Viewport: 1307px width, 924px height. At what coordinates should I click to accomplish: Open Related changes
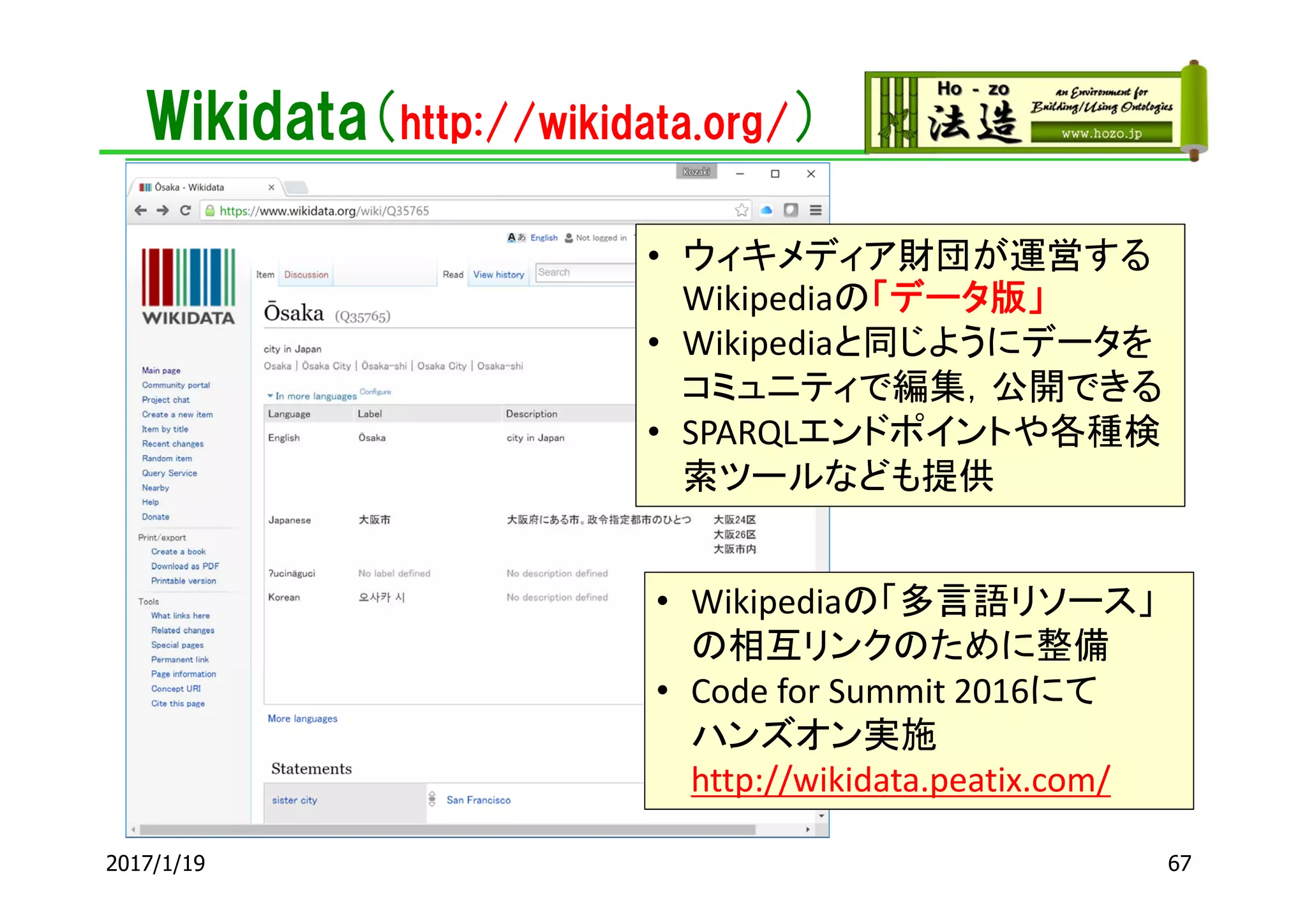183,630
